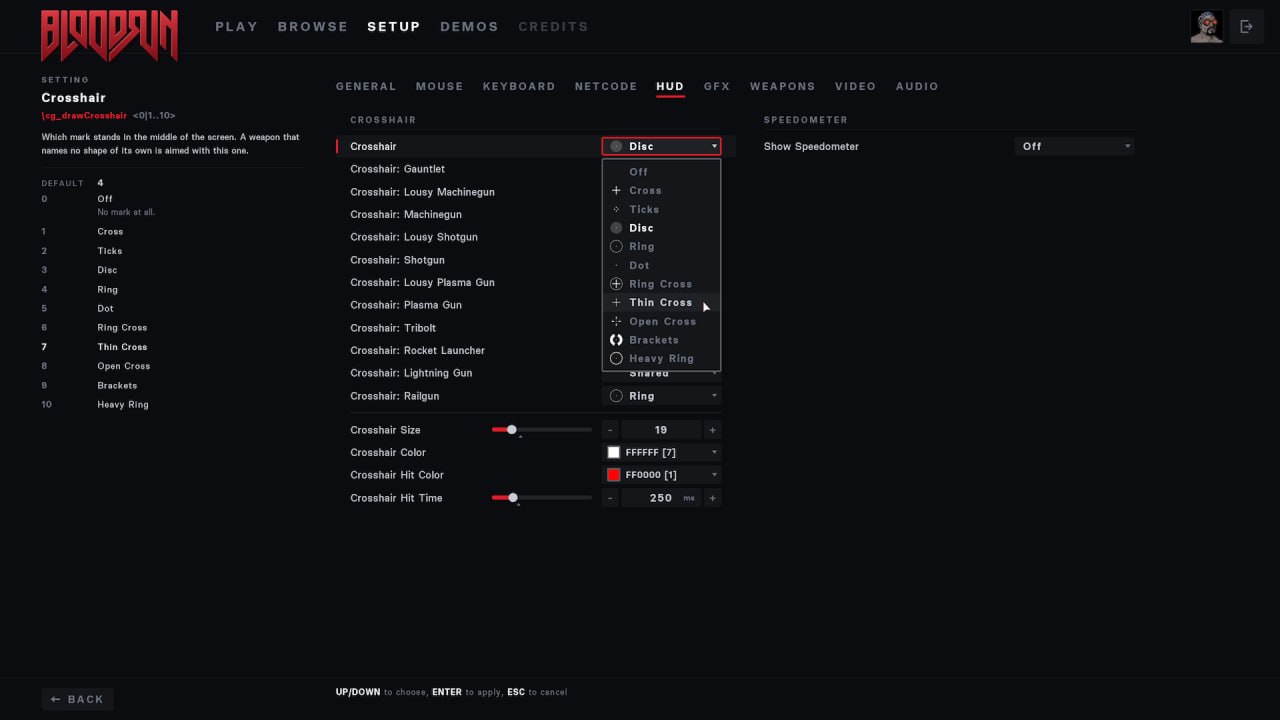Screen dimensions: 1280x720
Task: Choose Heavy Ring crosshair option
Action: click(x=661, y=359)
